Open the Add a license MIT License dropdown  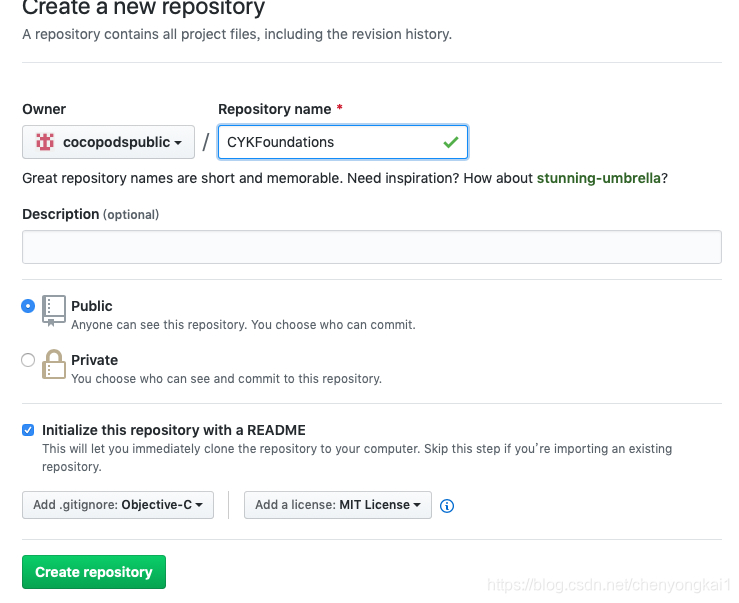point(338,505)
